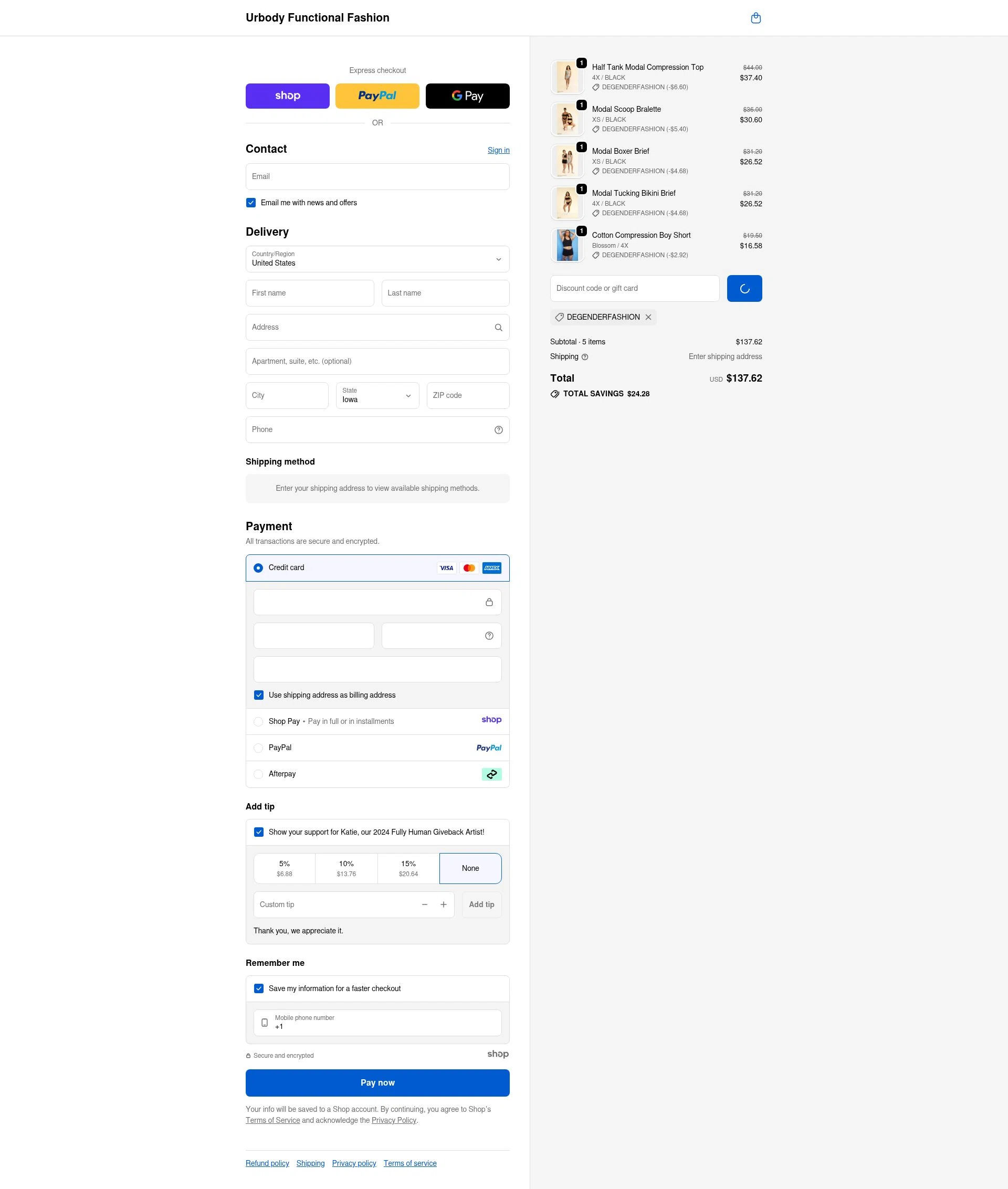The image size is (1008, 1189).
Task: Uncheck Email me with news and offers
Action: [x=250, y=202]
